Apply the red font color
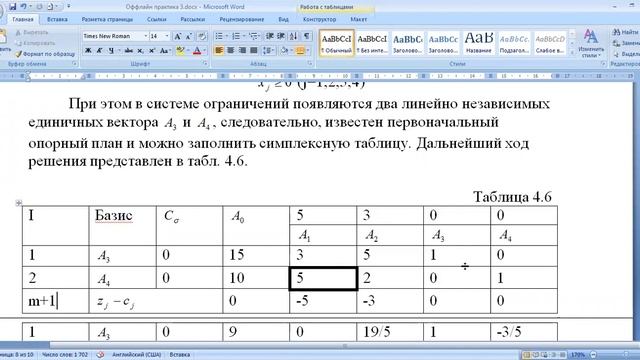The image size is (640, 360). (x=197, y=51)
